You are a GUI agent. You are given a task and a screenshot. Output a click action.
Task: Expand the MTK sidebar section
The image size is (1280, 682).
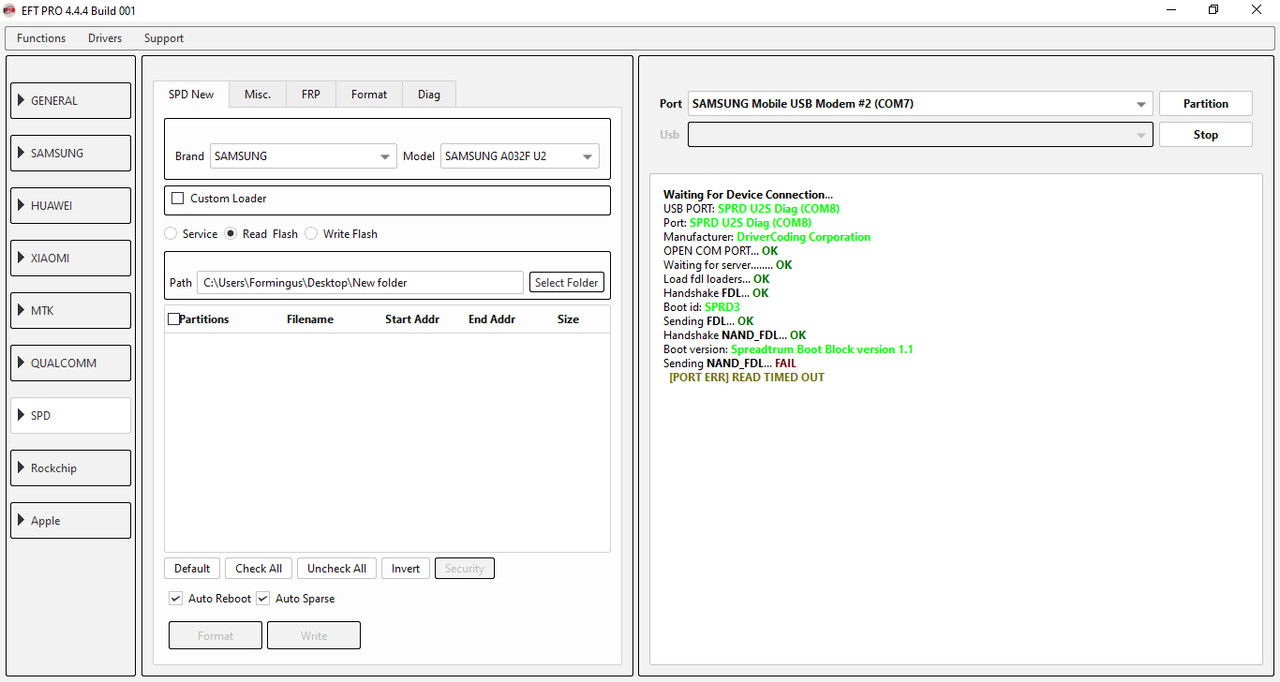pos(71,311)
